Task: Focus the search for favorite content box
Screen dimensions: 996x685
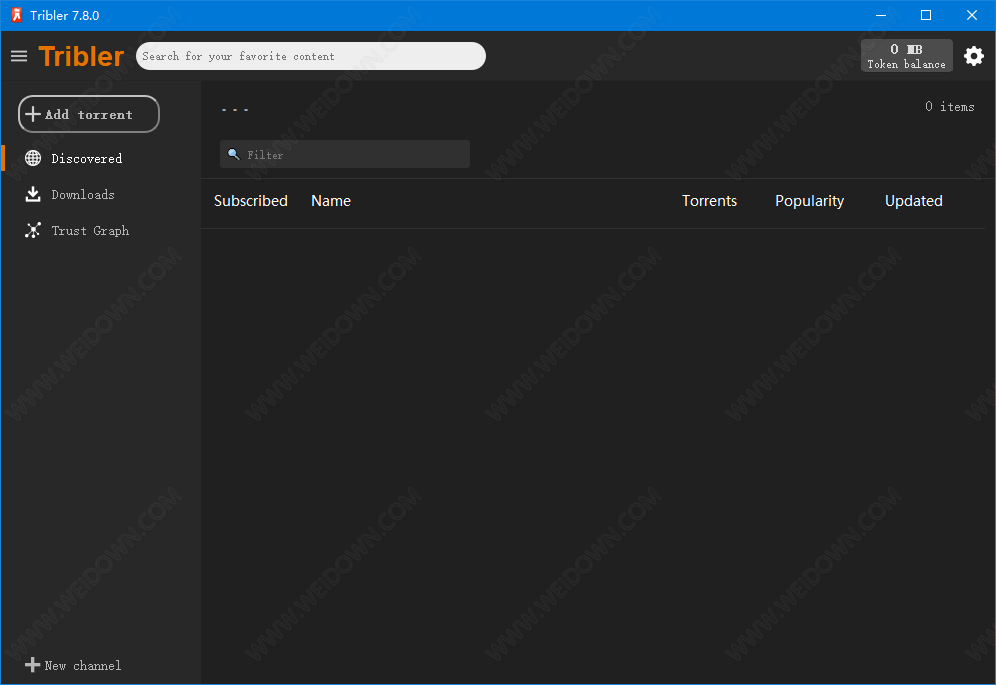Action: [x=311, y=56]
